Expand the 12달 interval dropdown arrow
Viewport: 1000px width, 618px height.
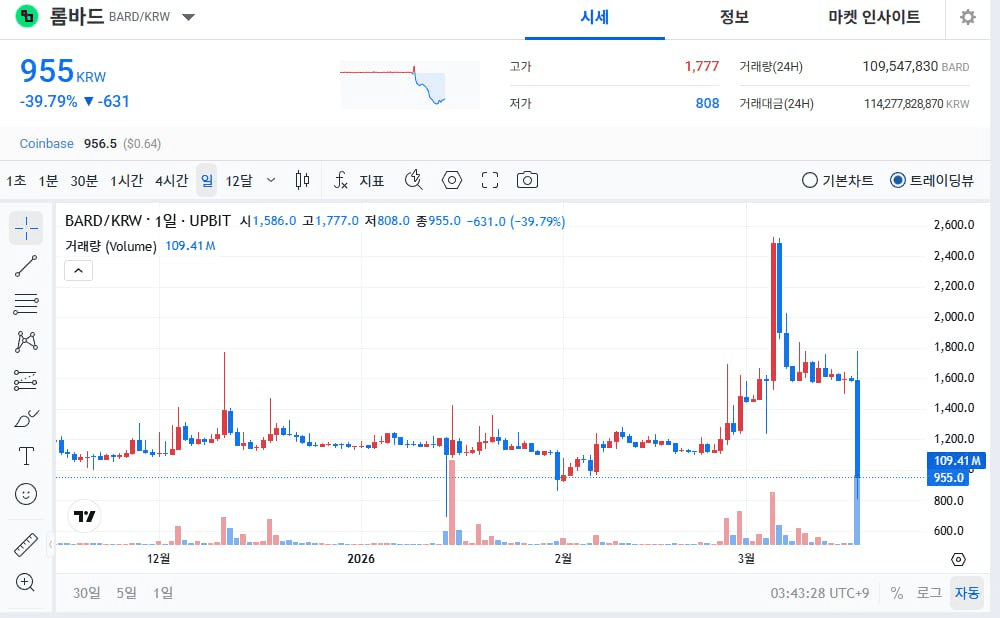(271, 180)
